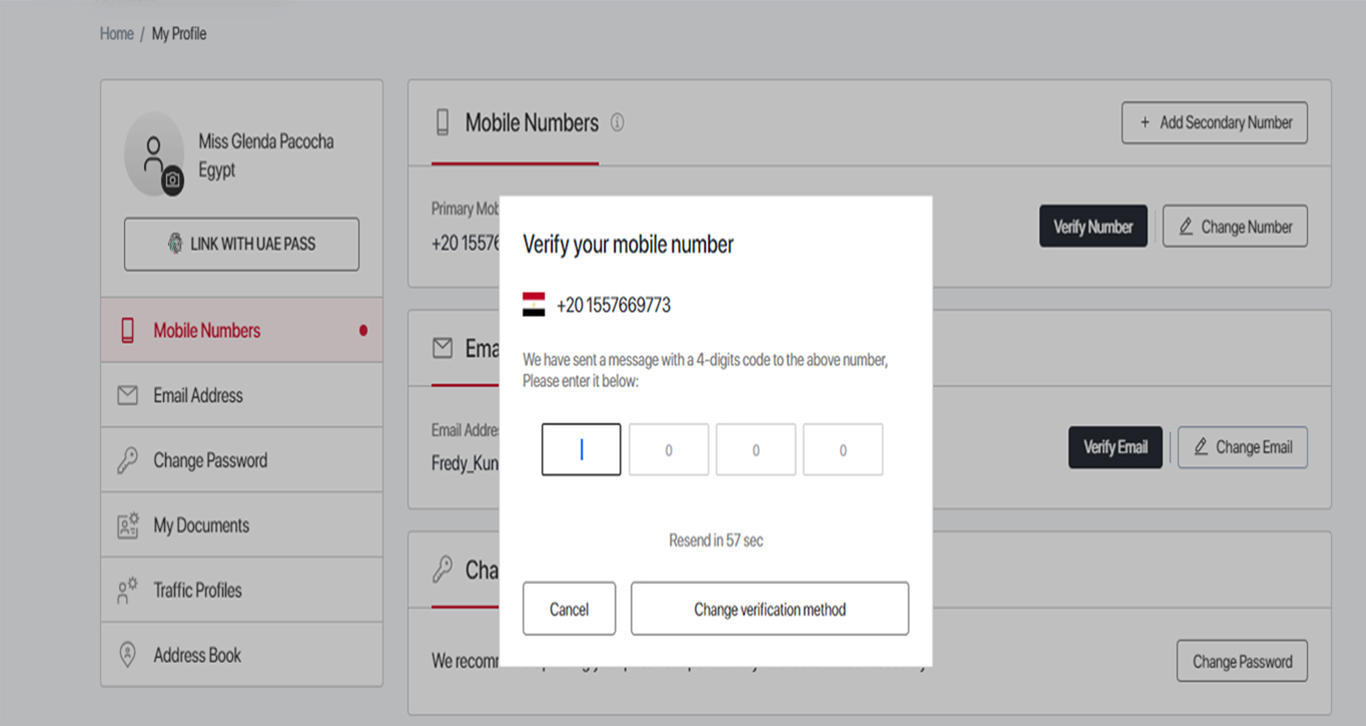Viewport: 1366px width, 726px height.
Task: Open the info tooltip next to Mobile Numbers
Action: tap(617, 122)
